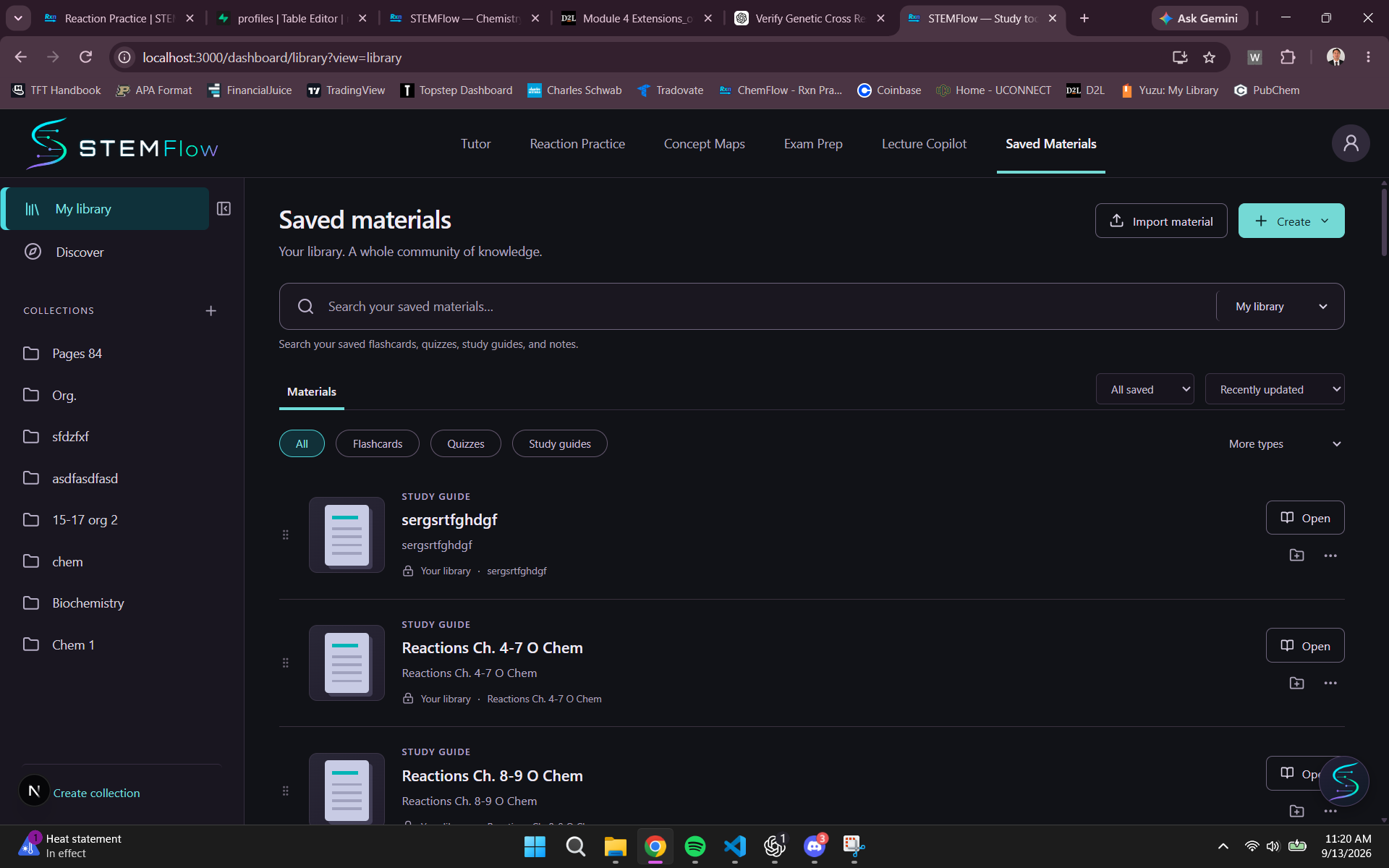The image size is (1389, 868).
Task: Select the Study guides filter chip
Action: pyautogui.click(x=559, y=443)
